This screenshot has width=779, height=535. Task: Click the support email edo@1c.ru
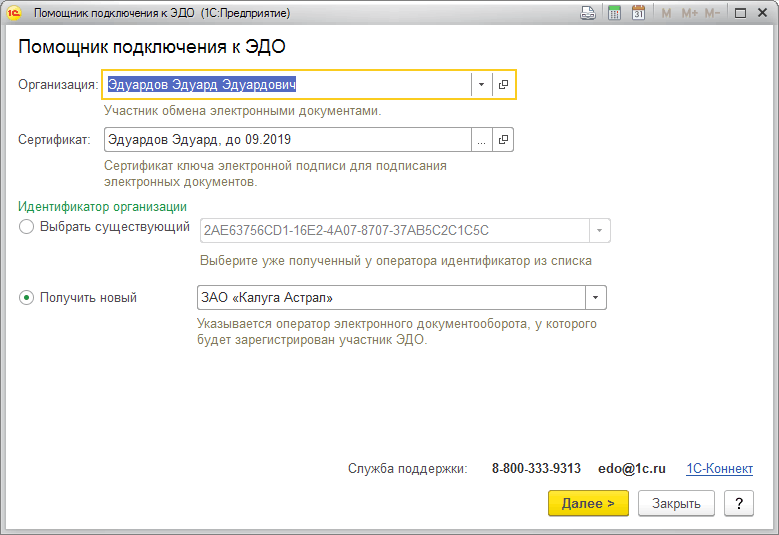[x=631, y=468]
